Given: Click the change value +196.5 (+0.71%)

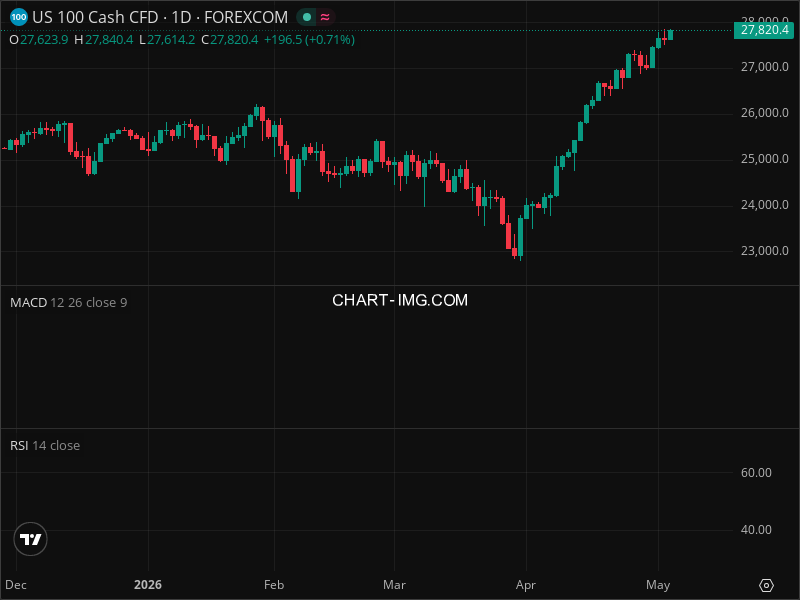Looking at the screenshot, I should click(309, 40).
